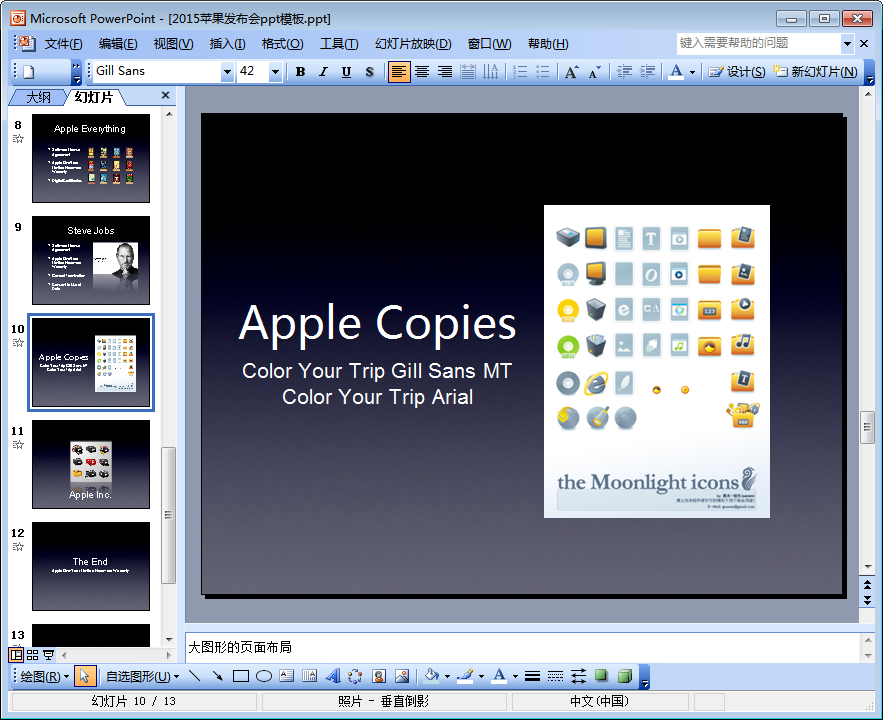
Task: Switch to Normal view icon
Action: [16, 655]
